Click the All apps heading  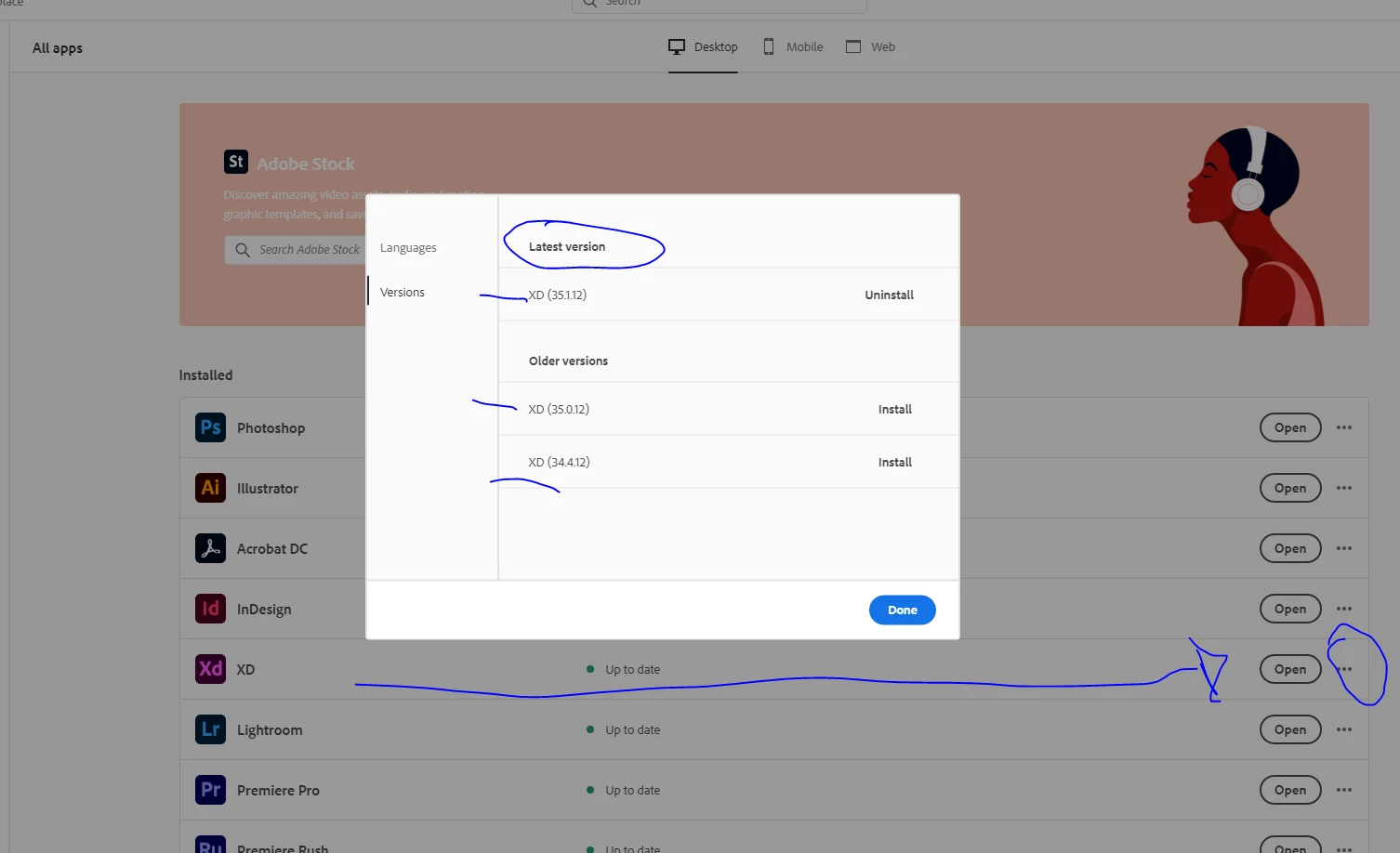click(58, 48)
